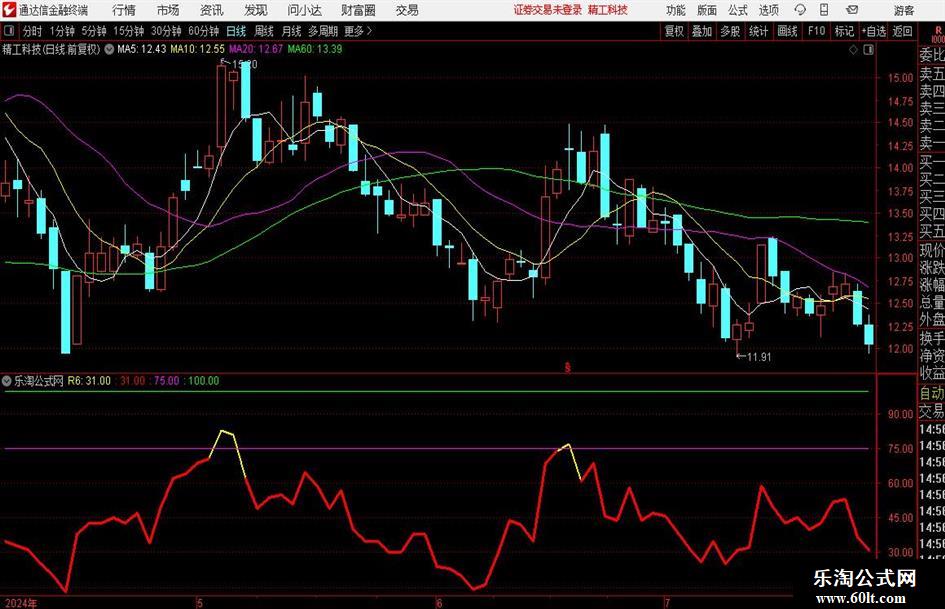Click the 多股 multi-stock button
This screenshot has width=945, height=609.
point(730,31)
